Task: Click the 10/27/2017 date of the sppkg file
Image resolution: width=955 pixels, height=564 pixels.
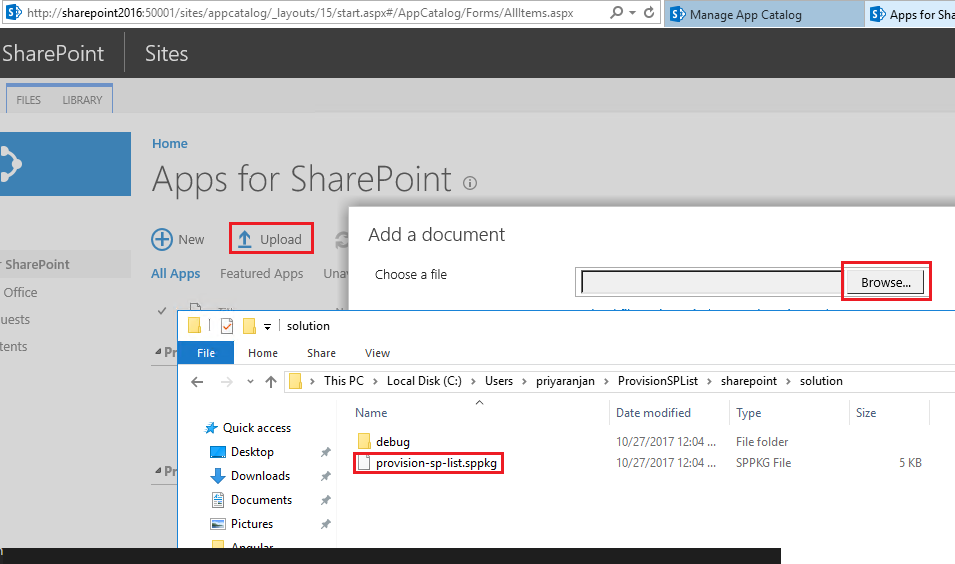Action: 665,463
